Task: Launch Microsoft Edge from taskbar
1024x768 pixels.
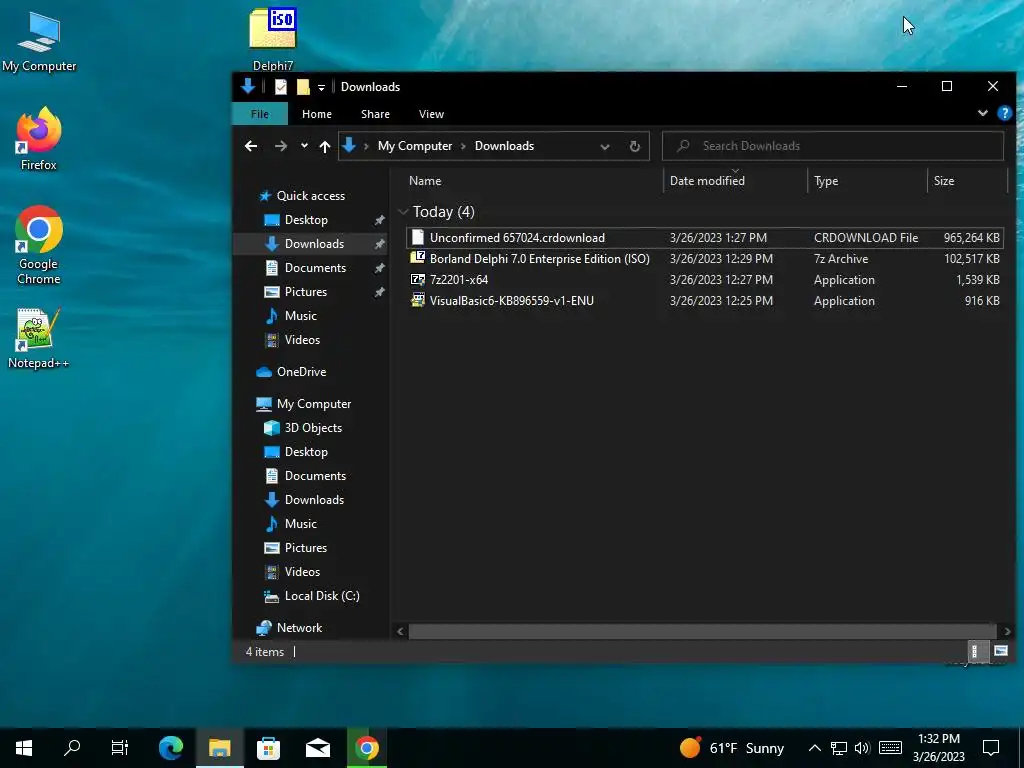Action: 171,748
